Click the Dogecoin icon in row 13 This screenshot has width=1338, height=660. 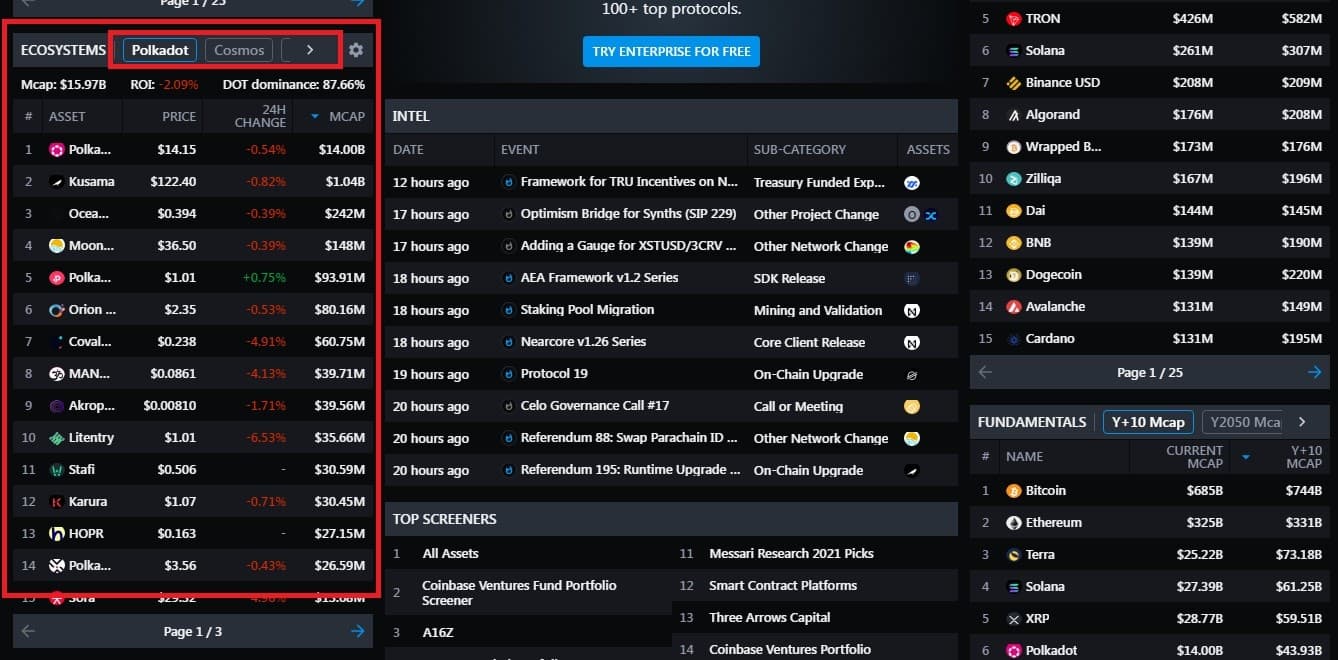1014,275
